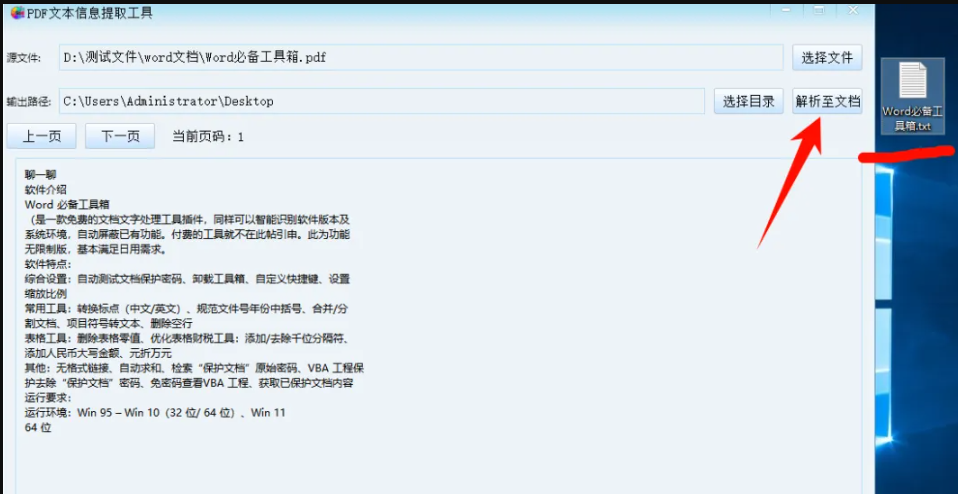Click the 输出路径 label
Viewport: 958px width, 494px height.
[28, 102]
